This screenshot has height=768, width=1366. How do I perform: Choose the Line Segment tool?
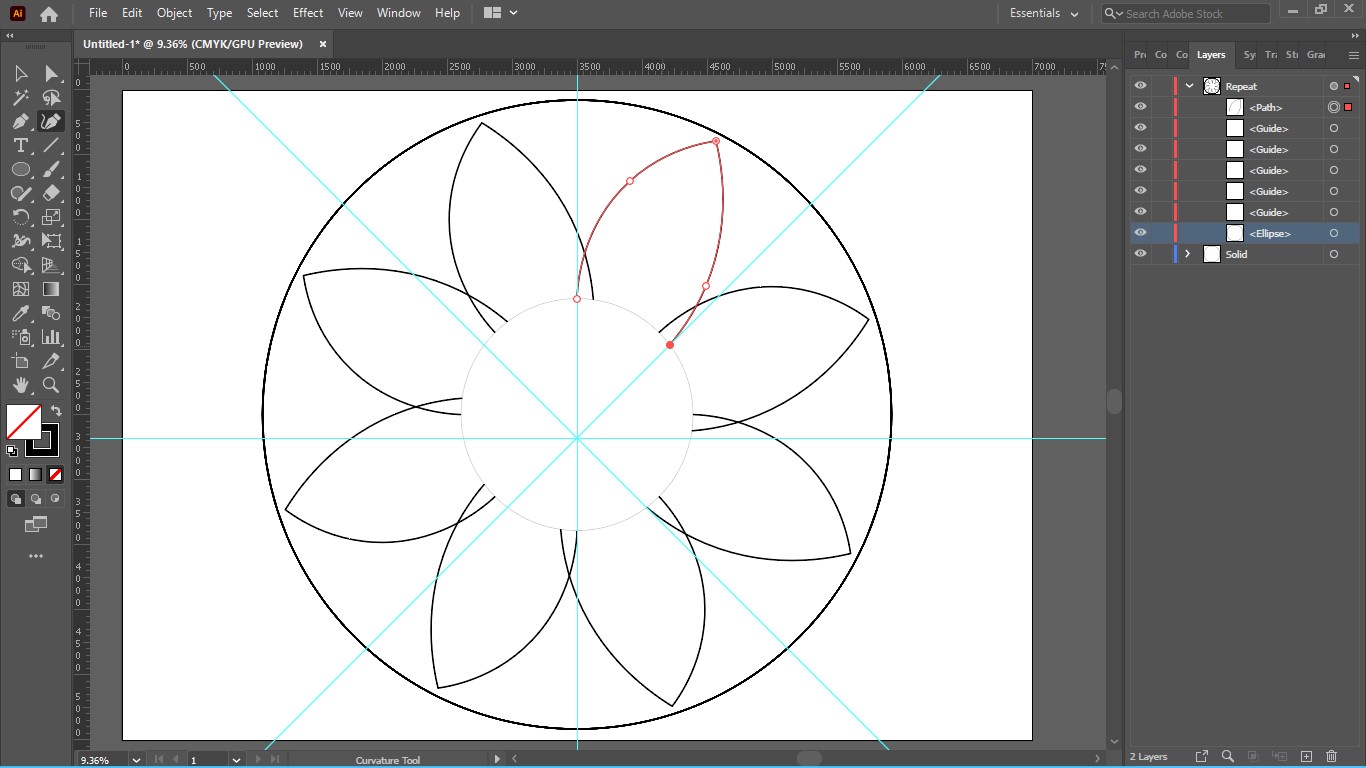pos(51,146)
